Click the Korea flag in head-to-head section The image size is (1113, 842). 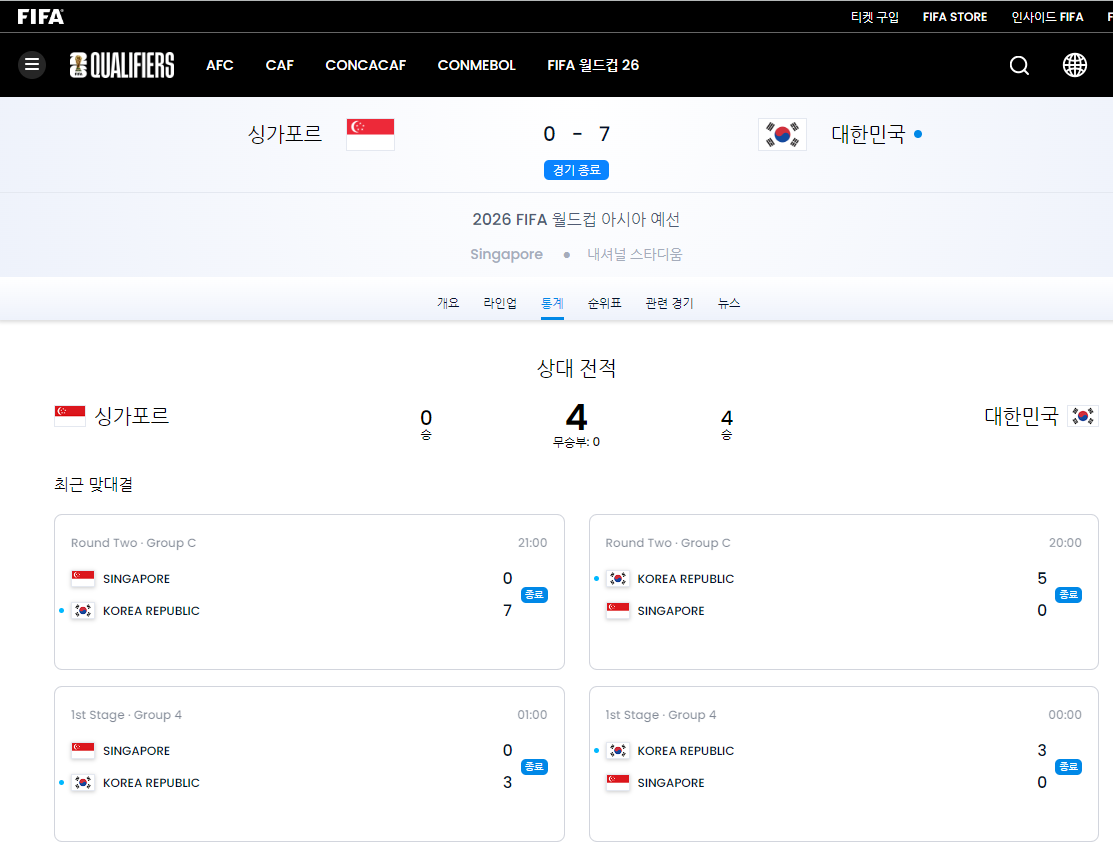[1082, 416]
